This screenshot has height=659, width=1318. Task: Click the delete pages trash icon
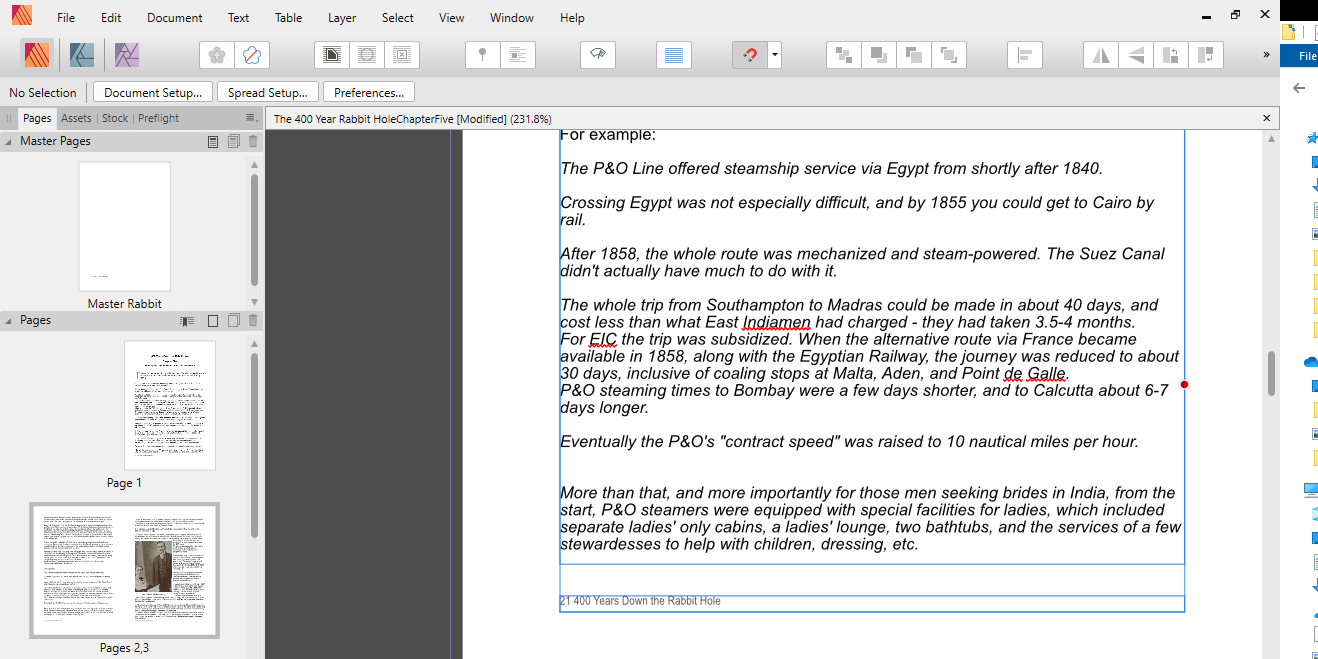[253, 321]
